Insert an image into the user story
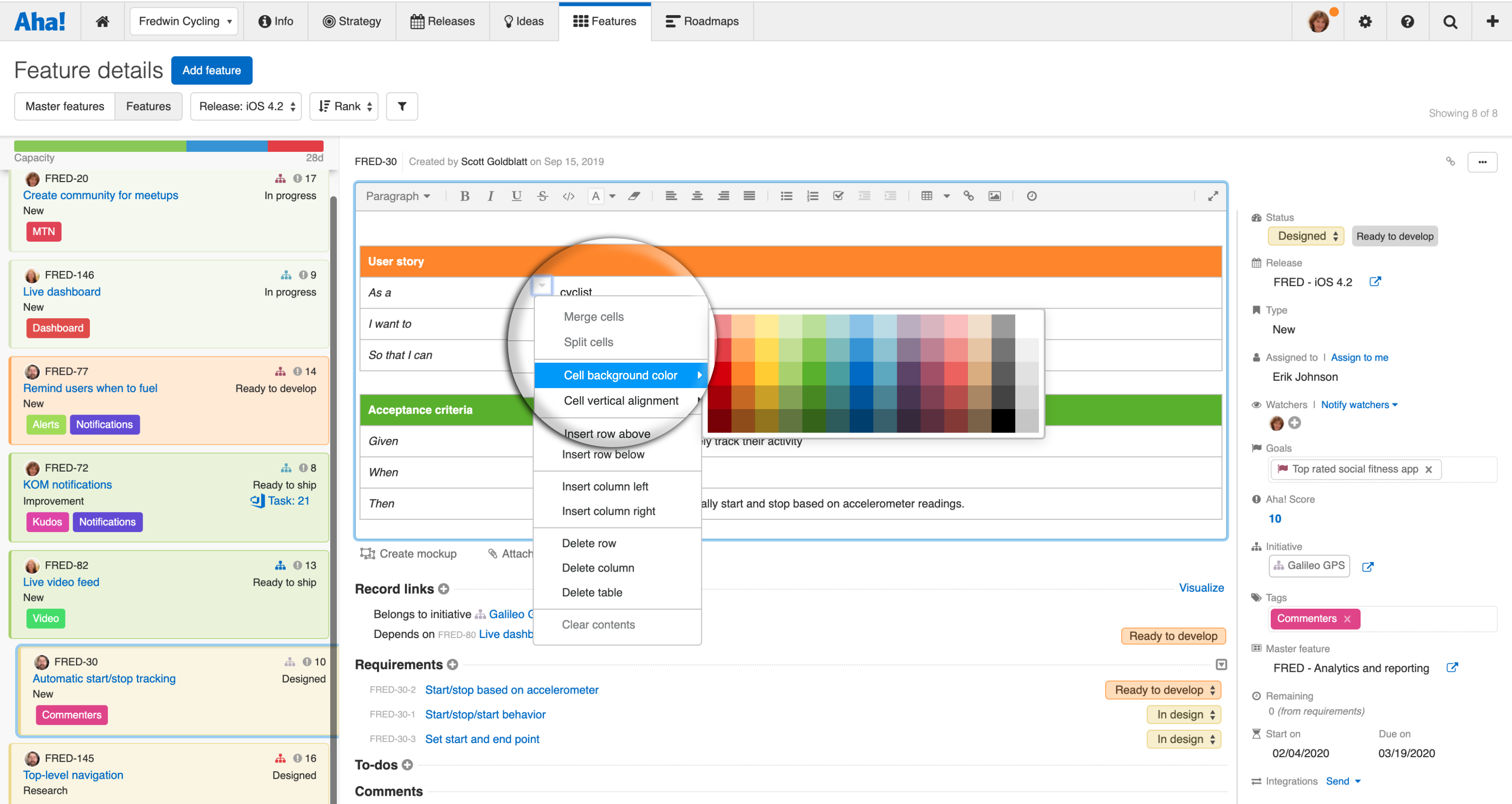The width and height of the screenshot is (1512, 804). (994, 196)
